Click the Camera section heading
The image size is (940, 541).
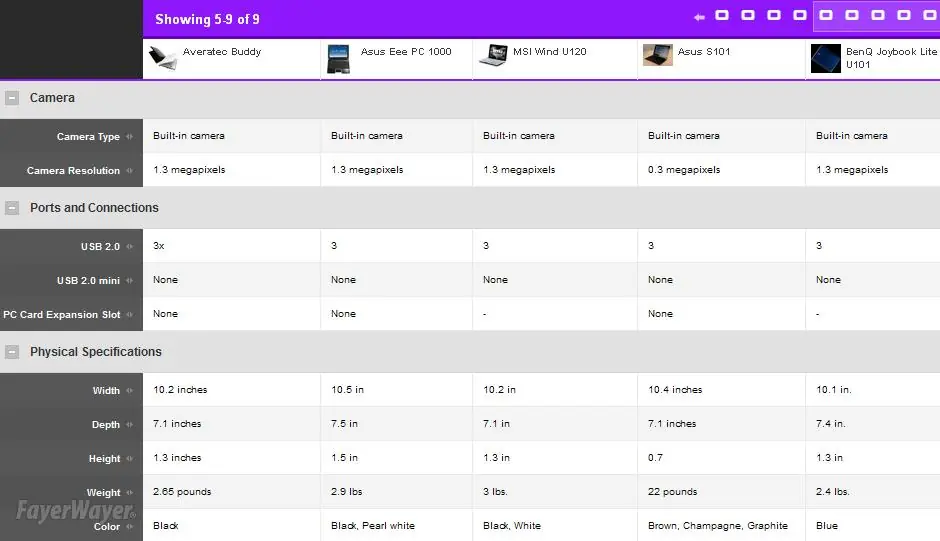[x=52, y=98]
